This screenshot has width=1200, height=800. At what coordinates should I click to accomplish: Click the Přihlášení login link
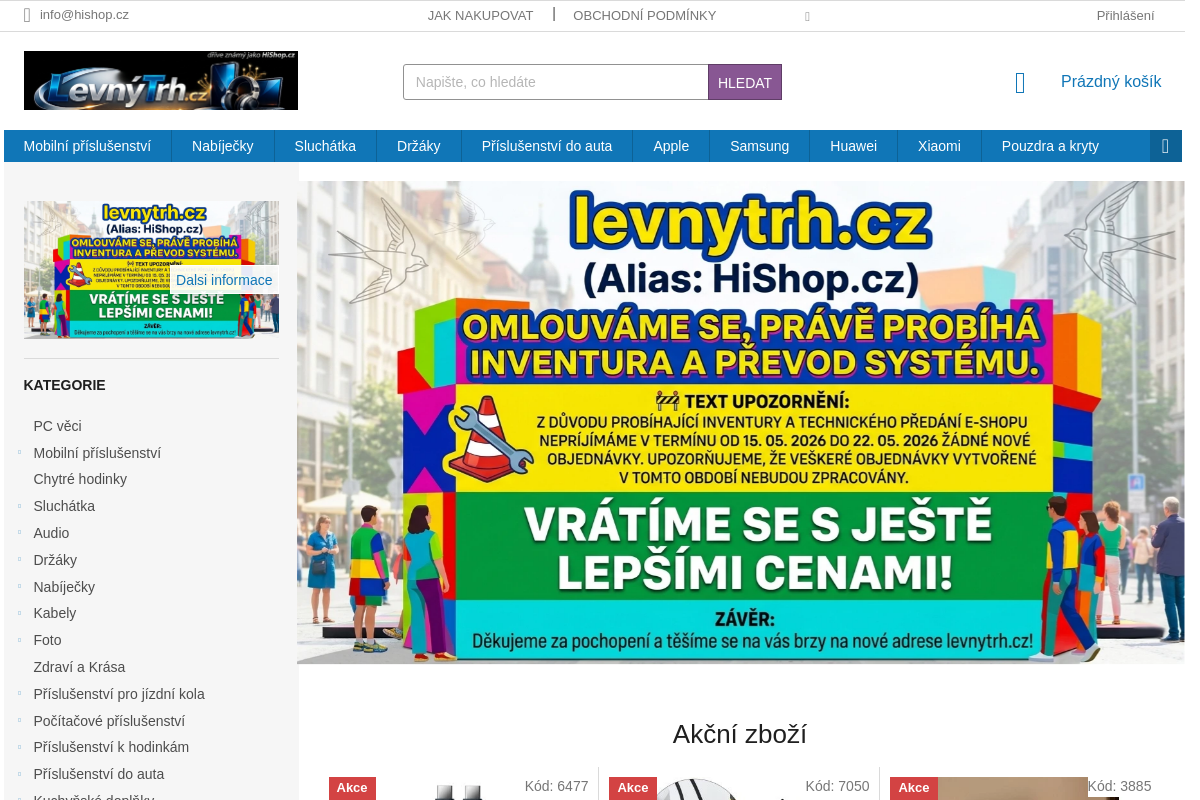point(1125,15)
